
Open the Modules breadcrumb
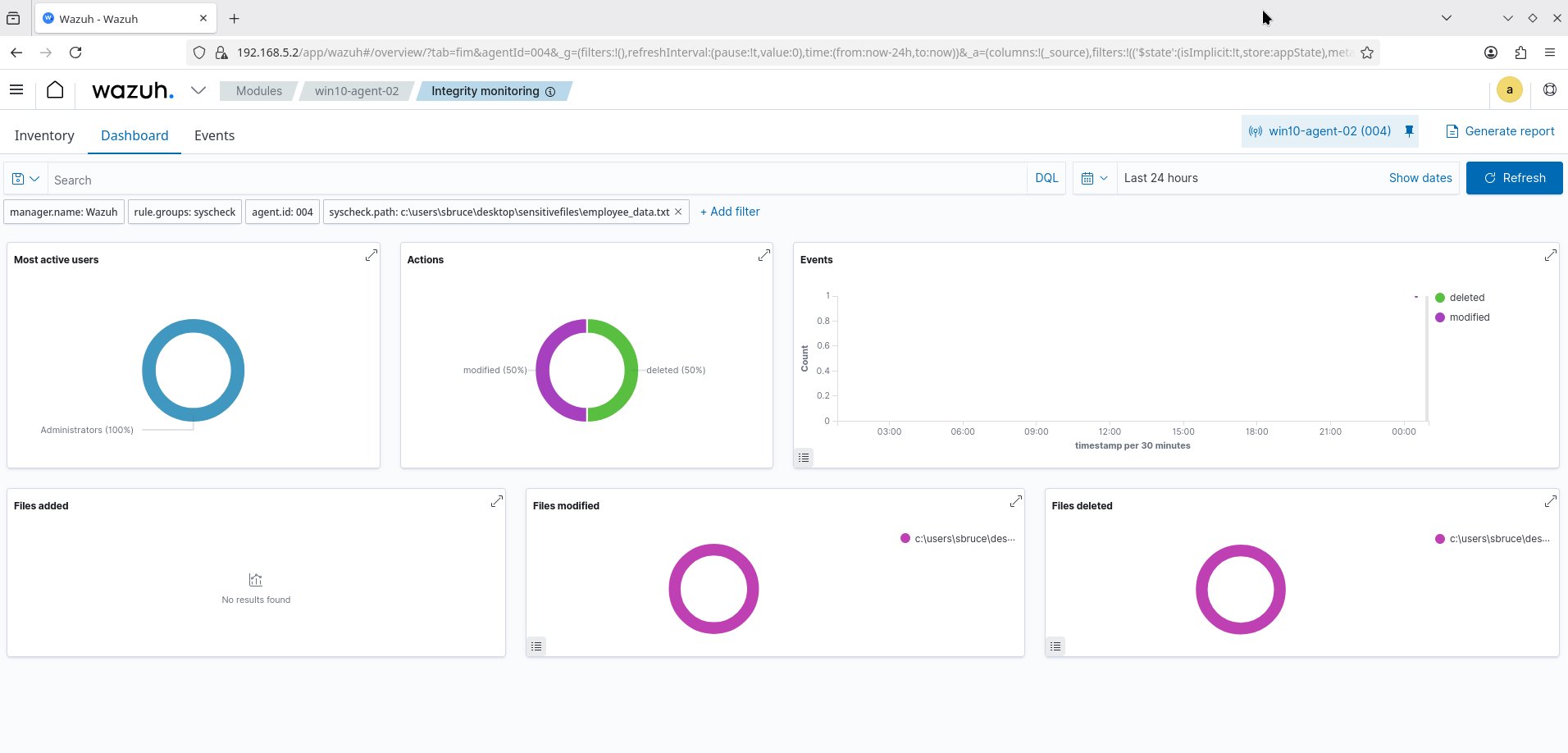258,91
